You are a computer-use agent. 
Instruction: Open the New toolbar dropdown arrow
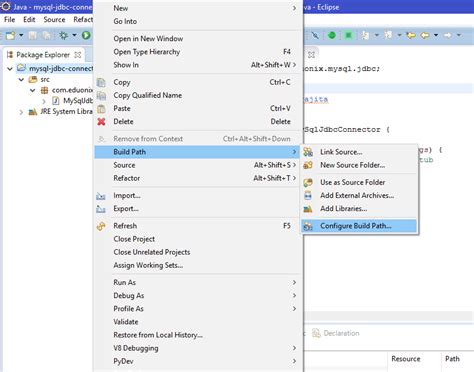(x=21, y=35)
